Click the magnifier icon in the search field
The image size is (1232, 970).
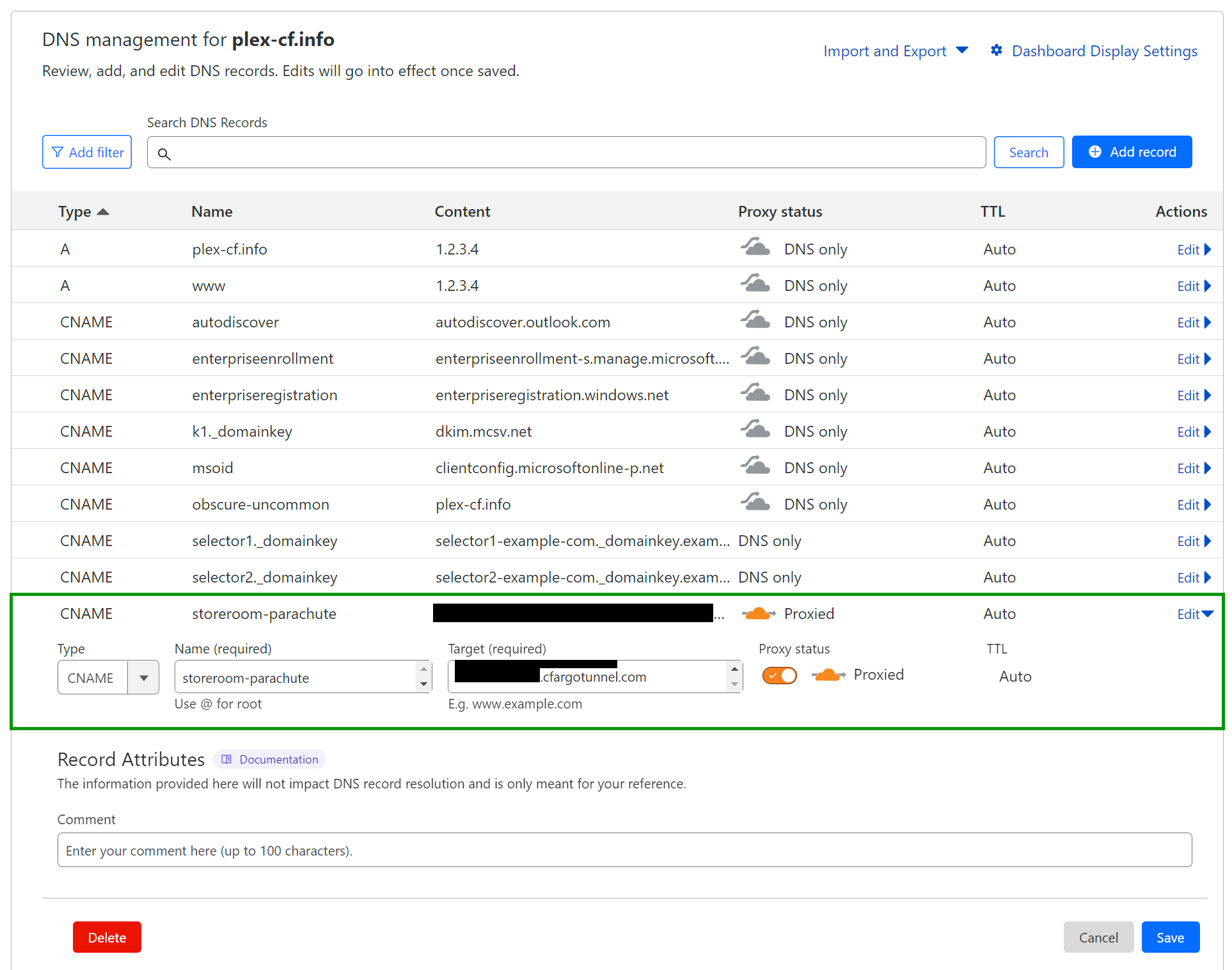164,154
